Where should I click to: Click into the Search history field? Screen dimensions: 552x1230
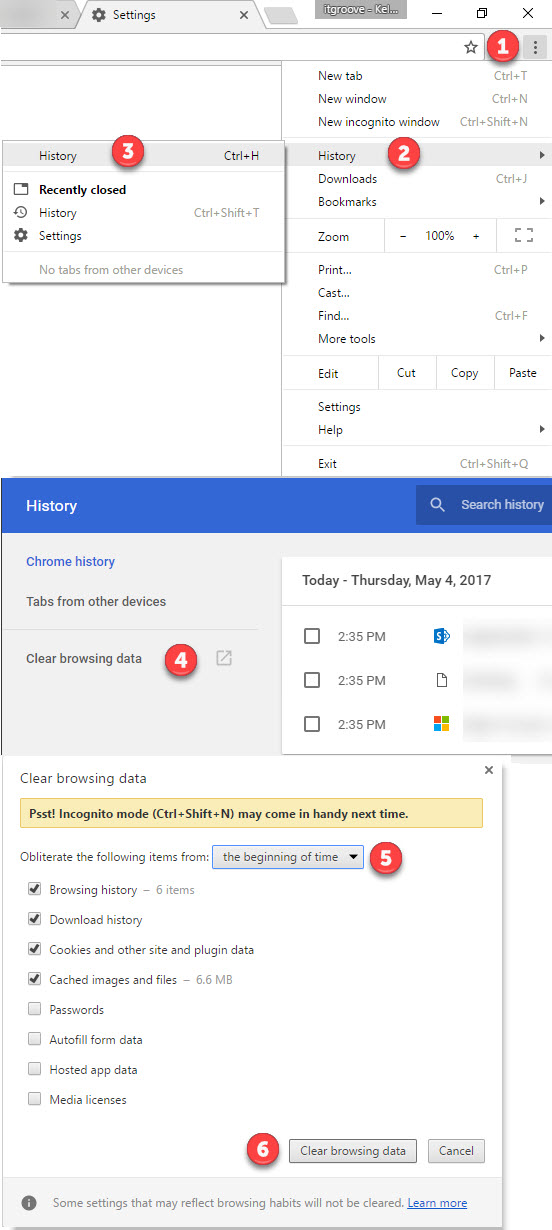(x=484, y=505)
